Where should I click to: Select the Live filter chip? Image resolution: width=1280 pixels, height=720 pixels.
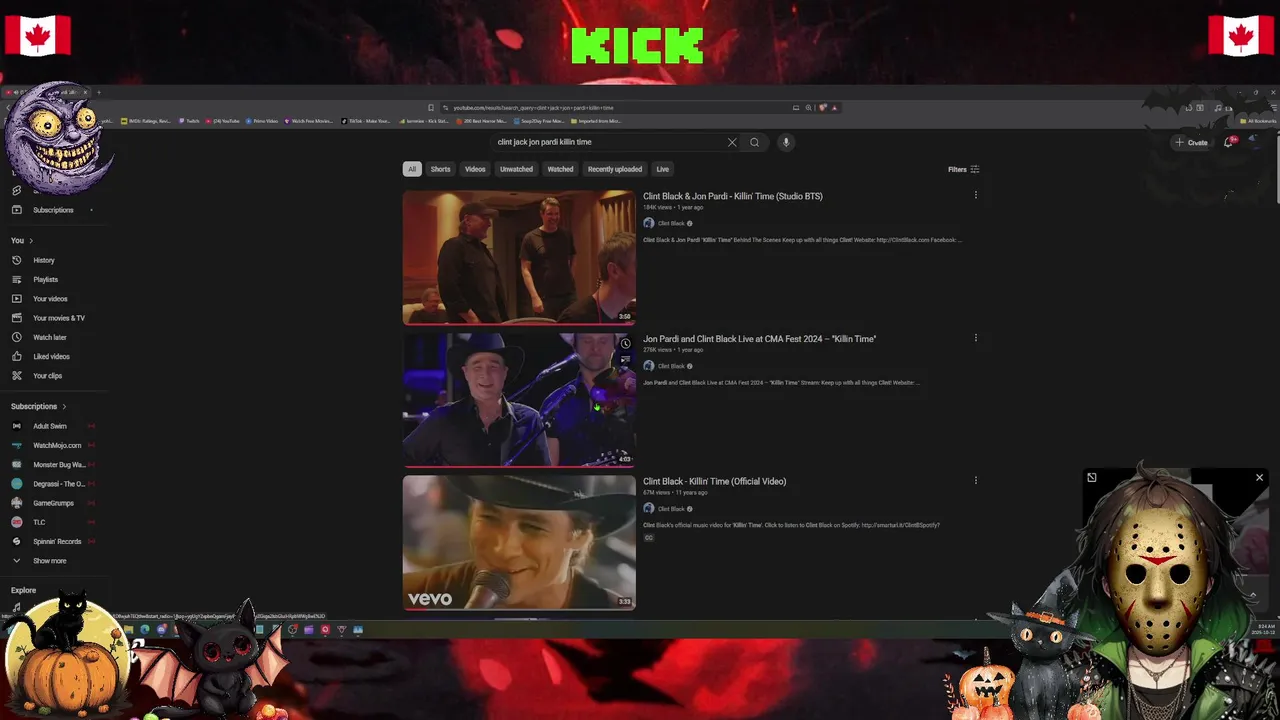(662, 169)
